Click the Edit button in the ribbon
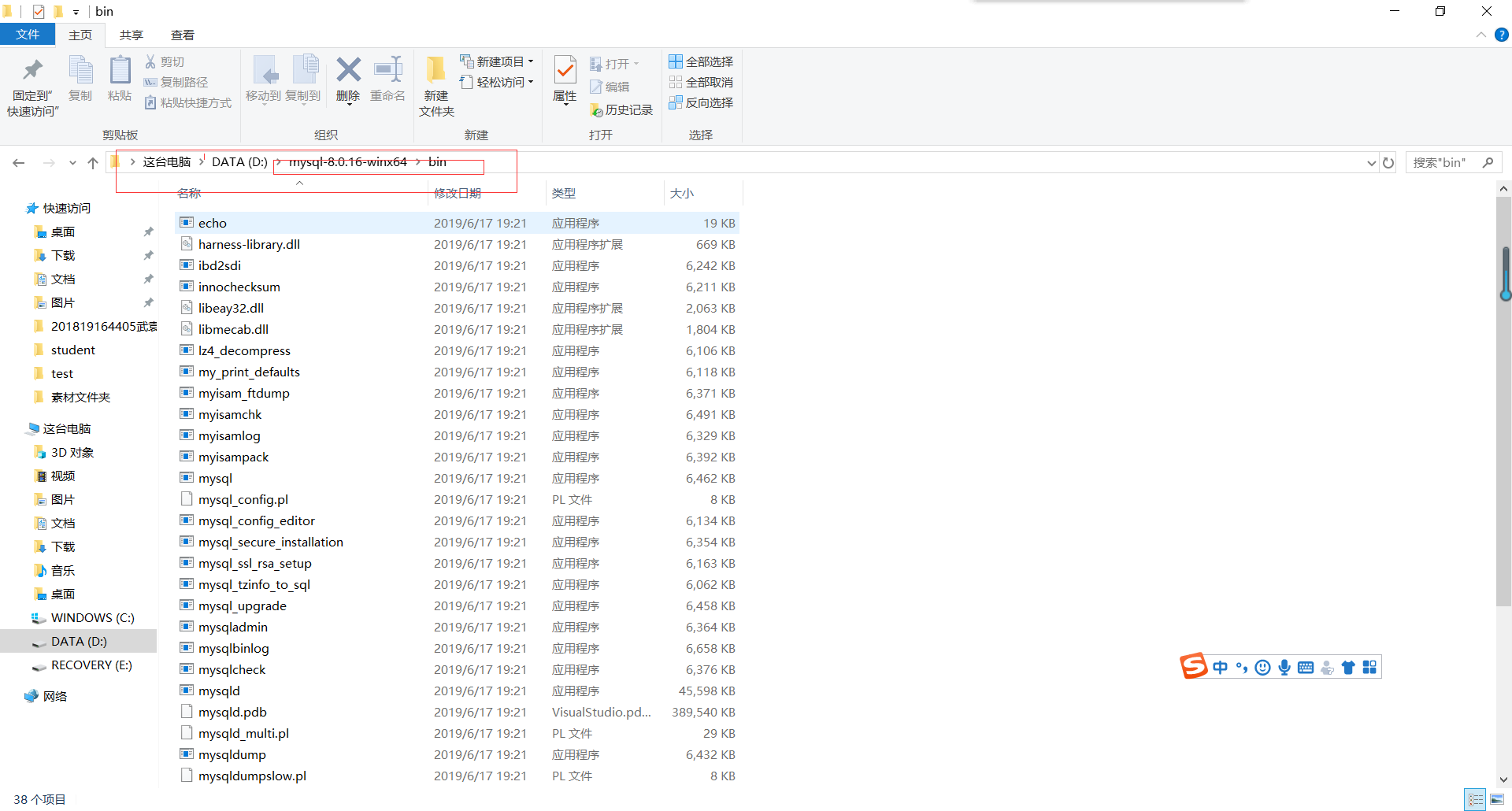This screenshot has height=811, width=1512. click(x=610, y=87)
